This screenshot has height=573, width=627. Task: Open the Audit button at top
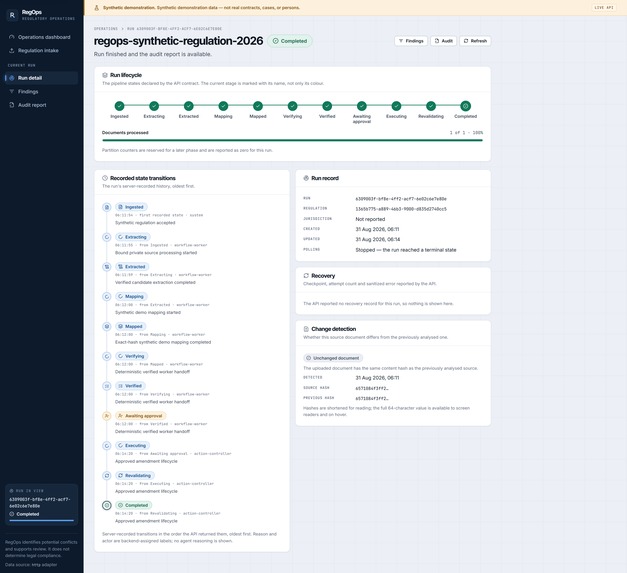(443, 41)
